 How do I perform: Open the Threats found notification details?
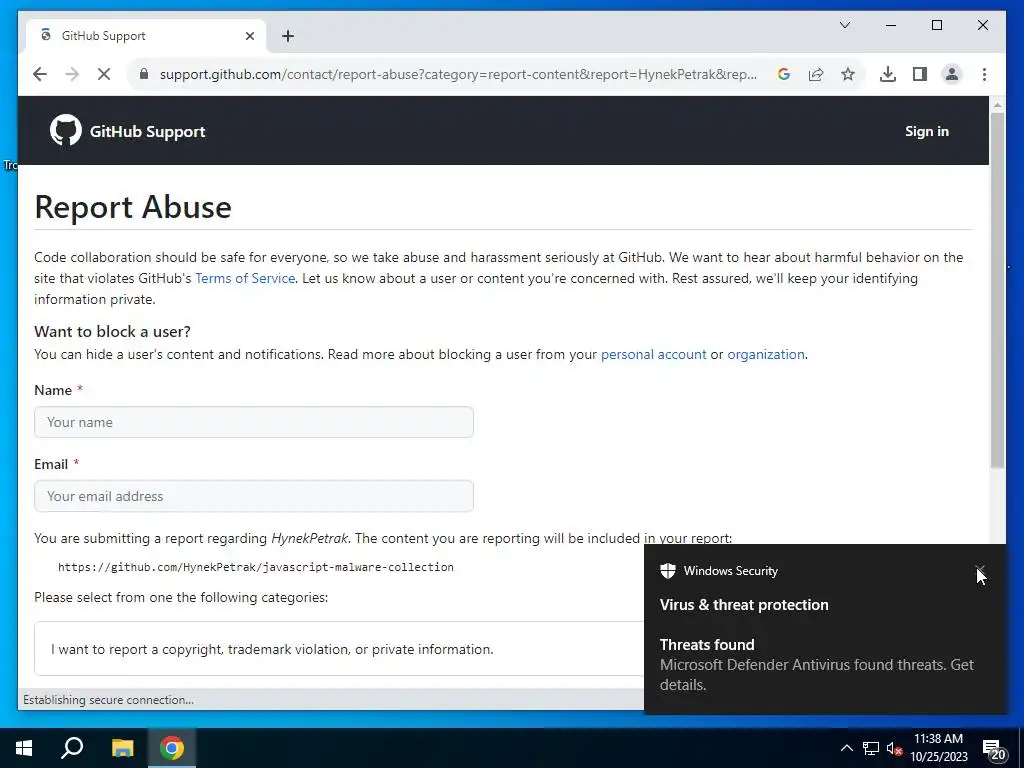(x=816, y=664)
